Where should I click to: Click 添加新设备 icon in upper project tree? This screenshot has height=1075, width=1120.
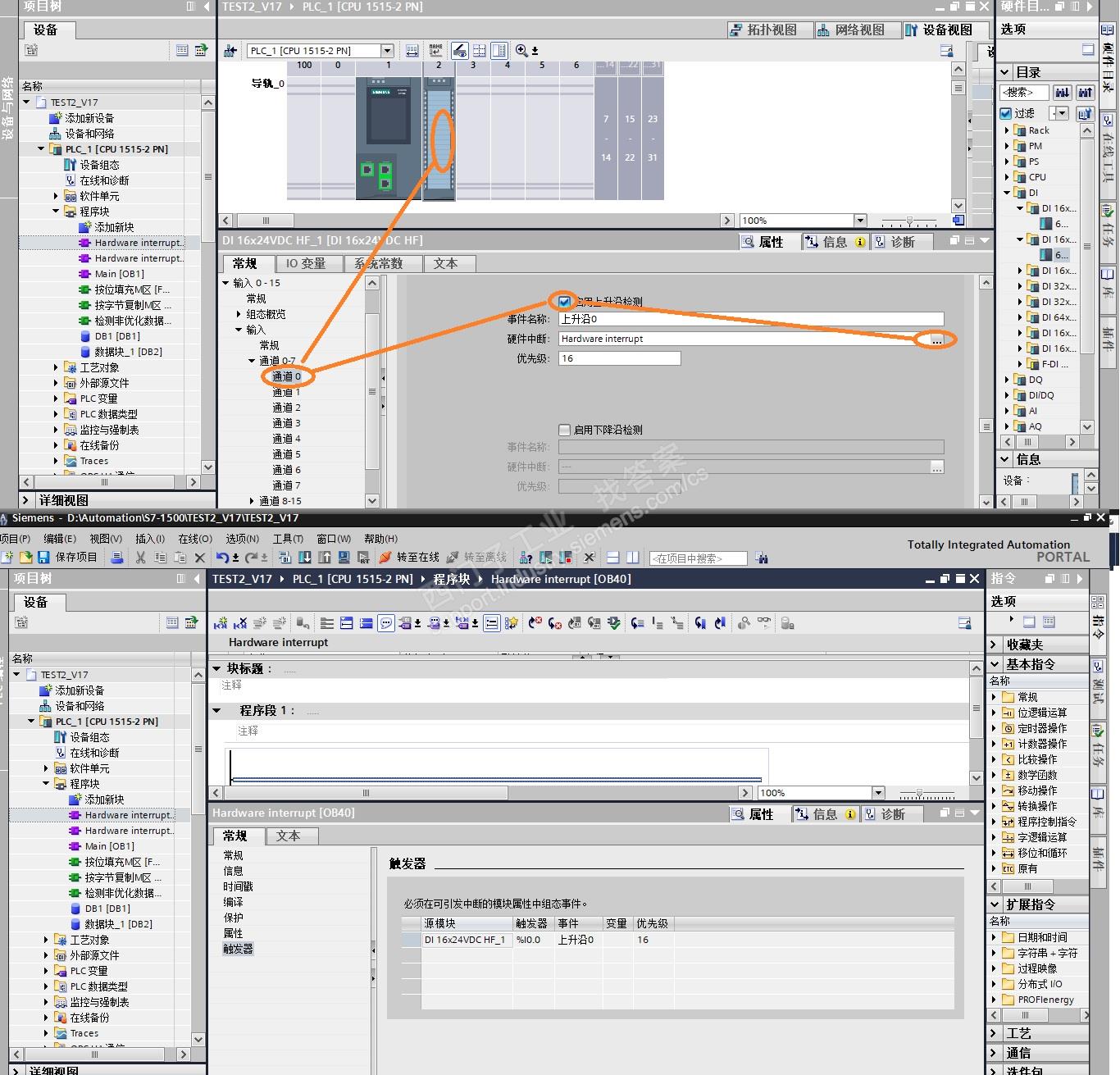[56, 118]
